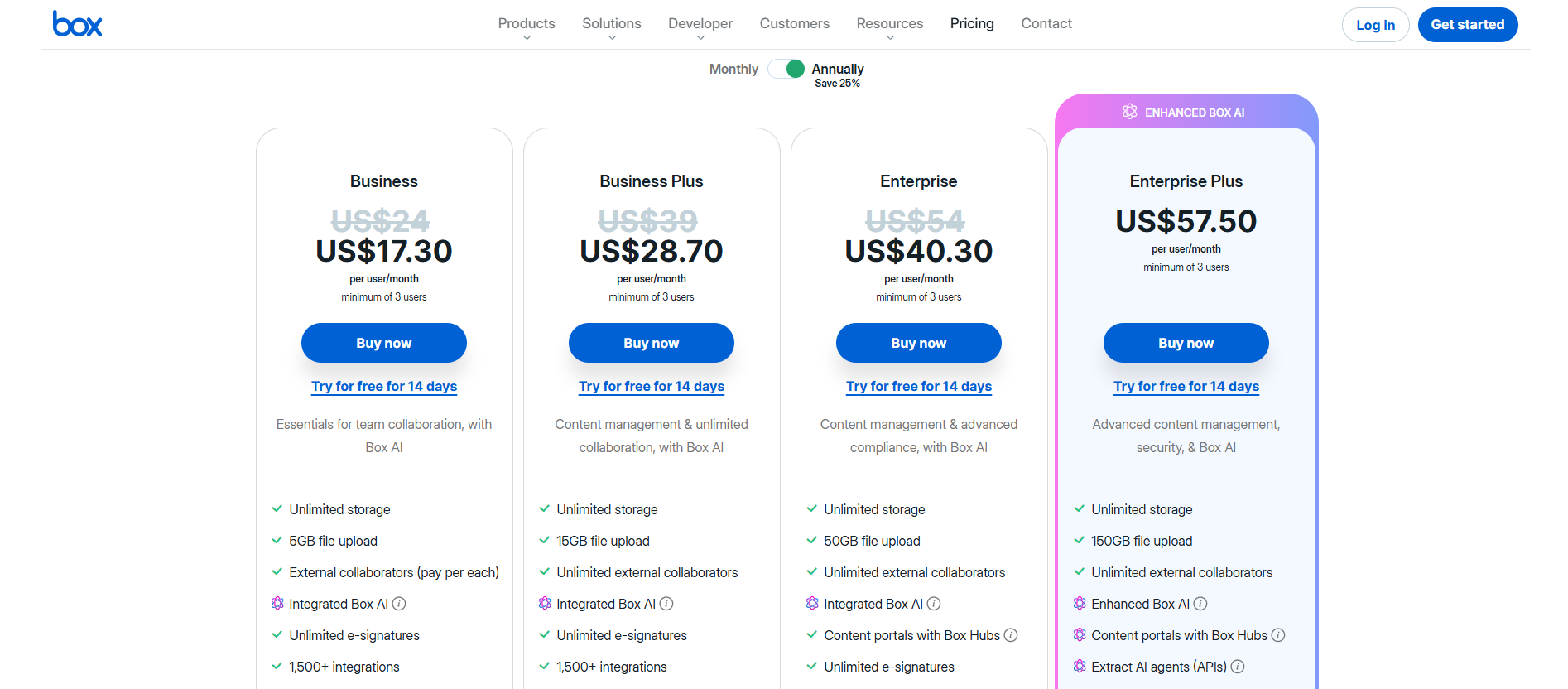Open info tooltip beside Enhanced Box AI
The height and width of the screenshot is (689, 1568).
(x=1201, y=604)
